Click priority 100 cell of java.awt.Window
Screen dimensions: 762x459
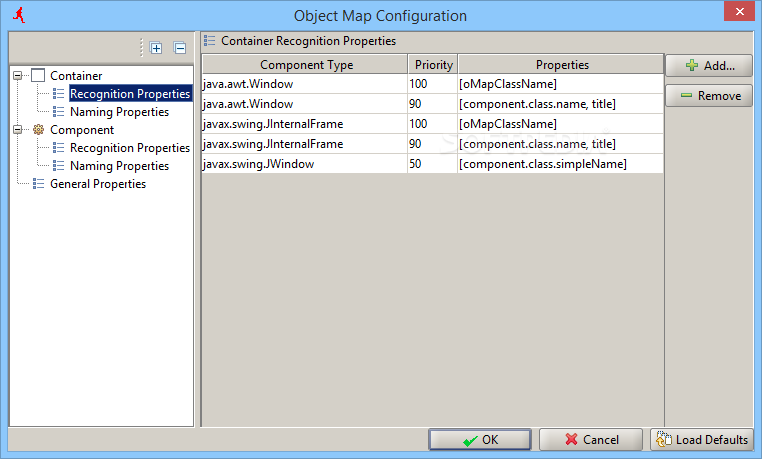(x=433, y=84)
